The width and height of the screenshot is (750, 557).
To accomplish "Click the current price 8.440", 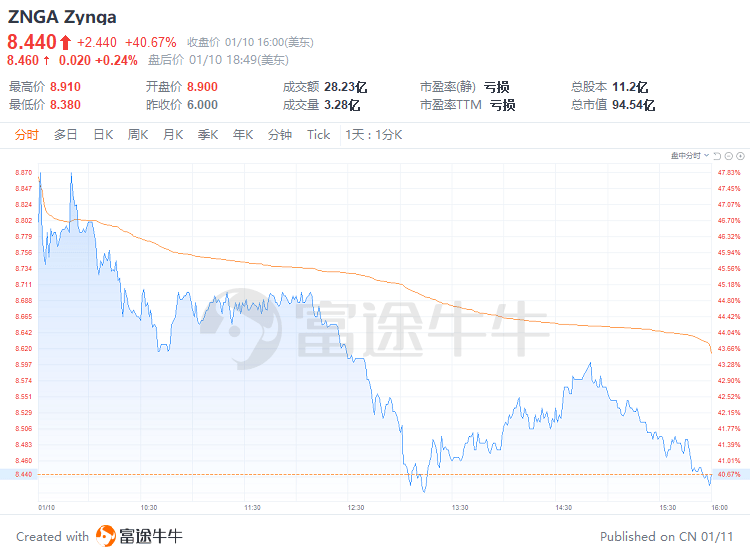I will [32, 42].
